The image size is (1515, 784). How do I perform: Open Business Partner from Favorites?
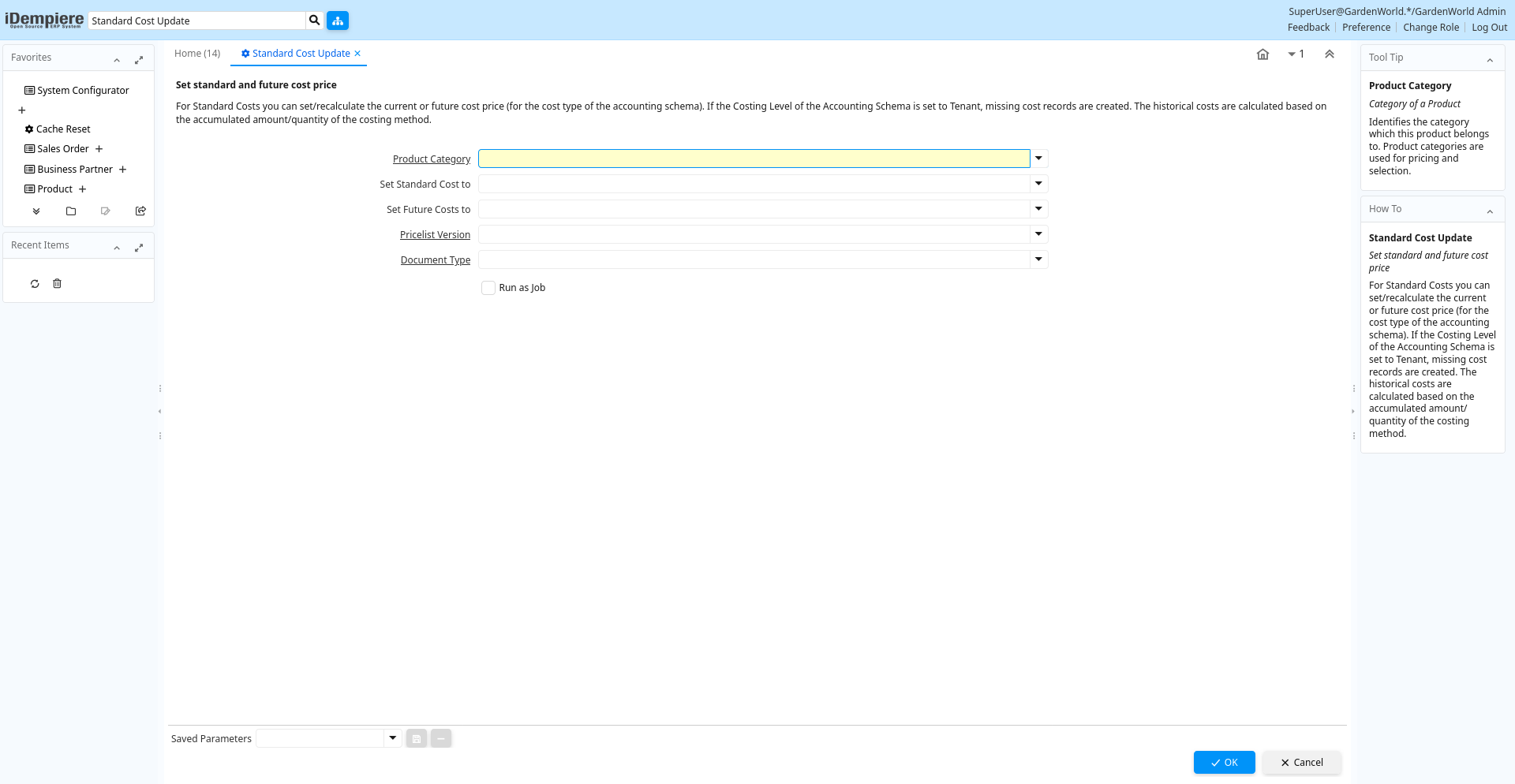75,170
